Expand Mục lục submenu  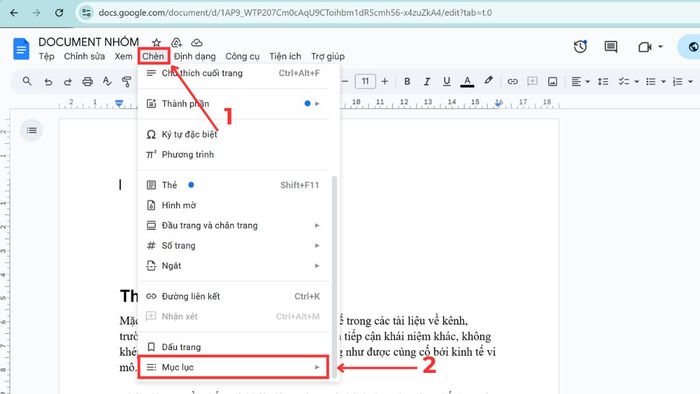(233, 367)
